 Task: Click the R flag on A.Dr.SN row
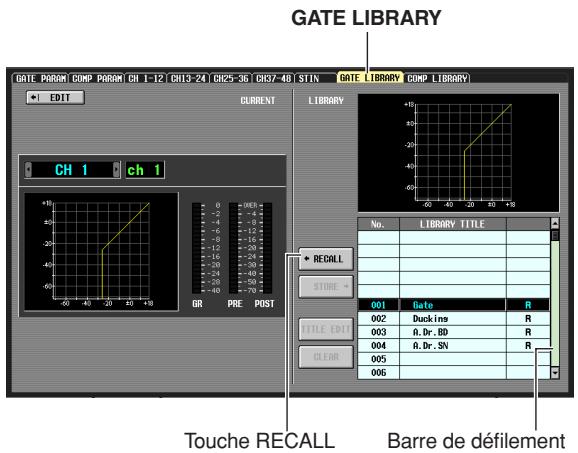click(x=528, y=346)
